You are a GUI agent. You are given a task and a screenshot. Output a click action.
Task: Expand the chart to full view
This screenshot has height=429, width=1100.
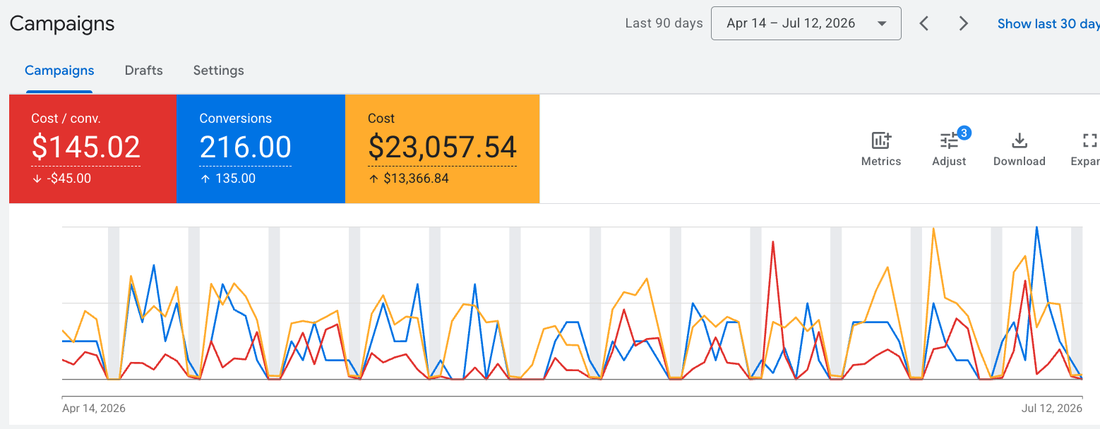1086,149
